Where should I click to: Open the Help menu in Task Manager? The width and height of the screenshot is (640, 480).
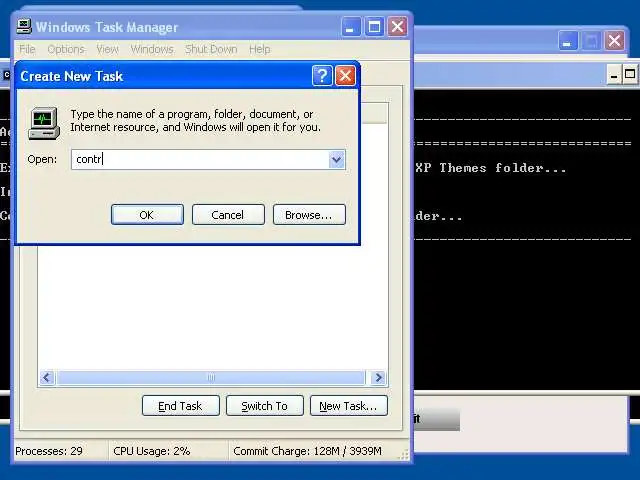(x=260, y=49)
